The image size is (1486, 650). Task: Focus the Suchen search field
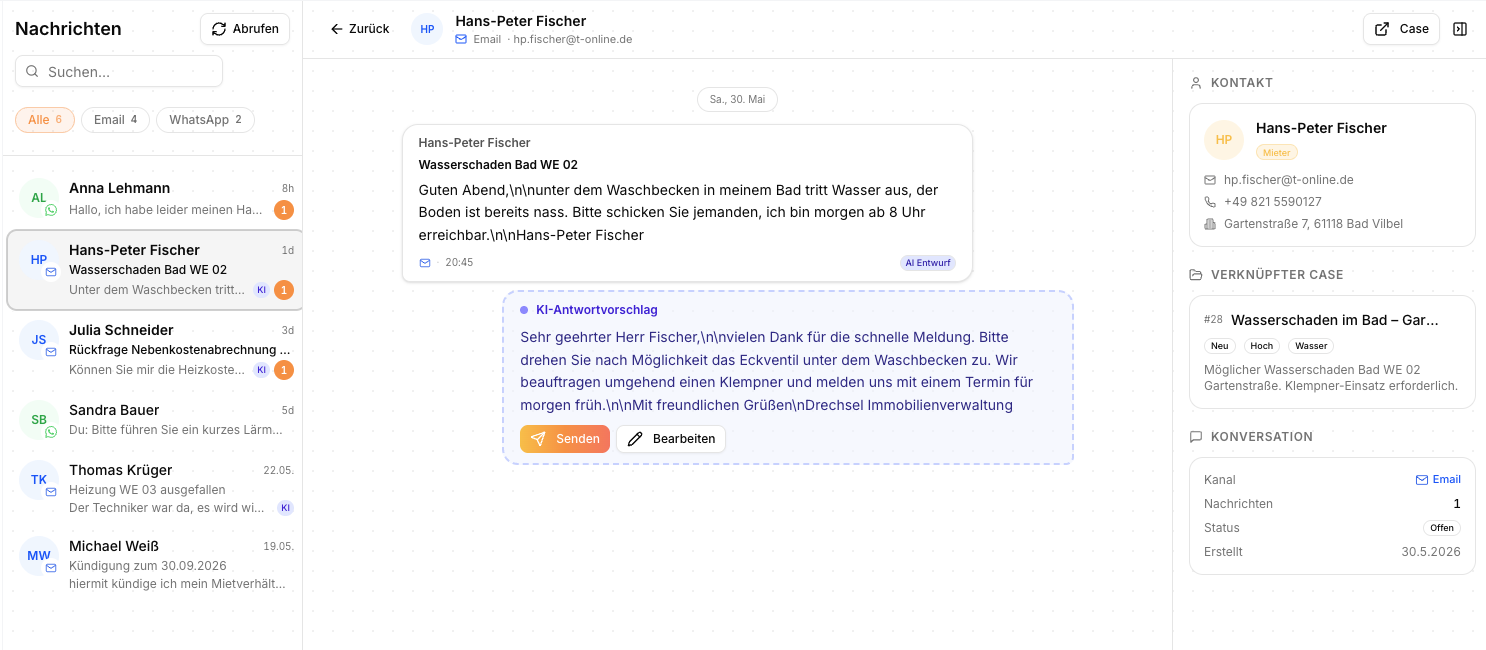coord(119,71)
